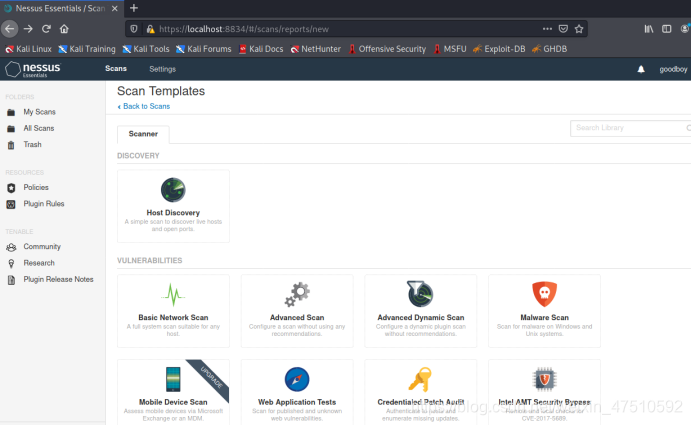Viewport: 692px width, 425px height.
Task: Open the Mobile Device Scan phone icon
Action: (173, 379)
